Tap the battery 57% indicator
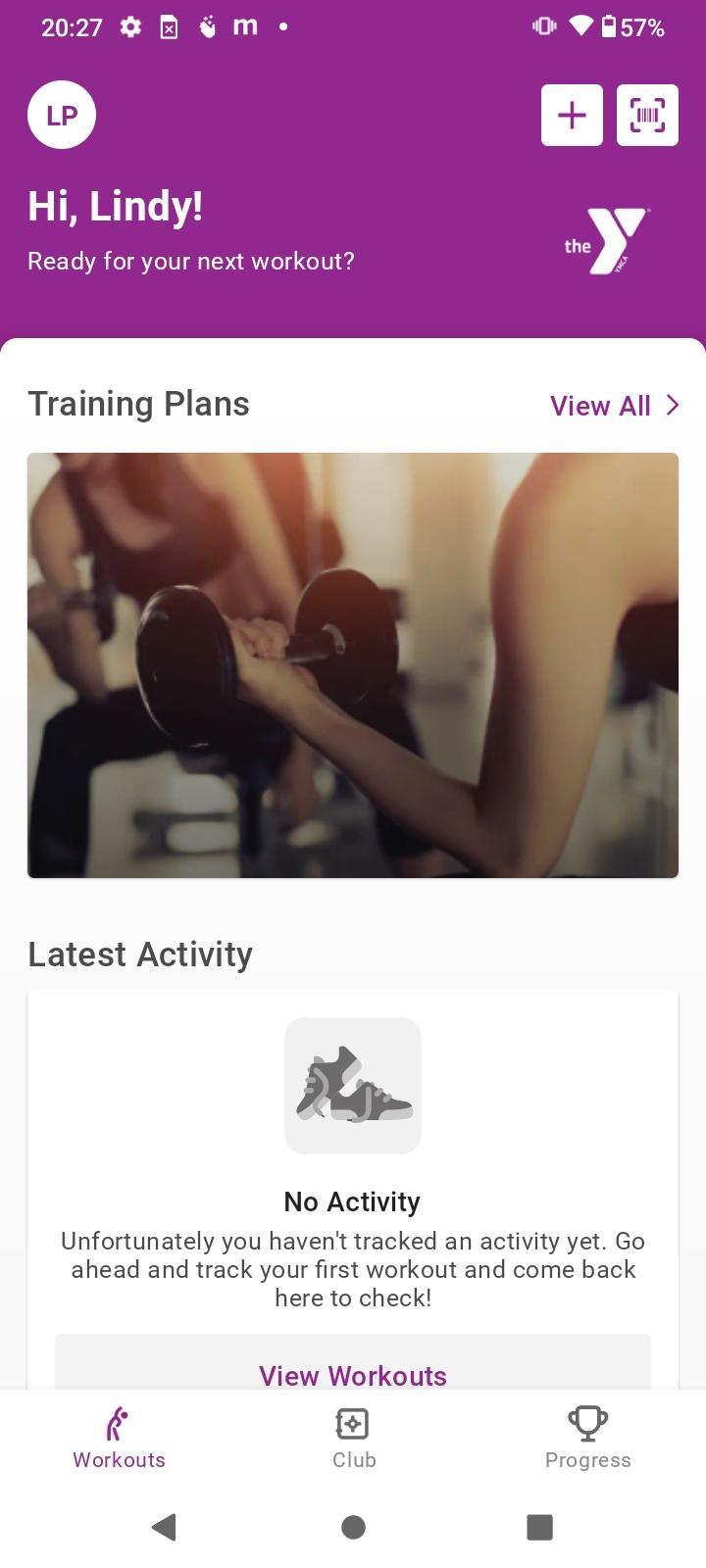706x1568 pixels. tap(632, 27)
